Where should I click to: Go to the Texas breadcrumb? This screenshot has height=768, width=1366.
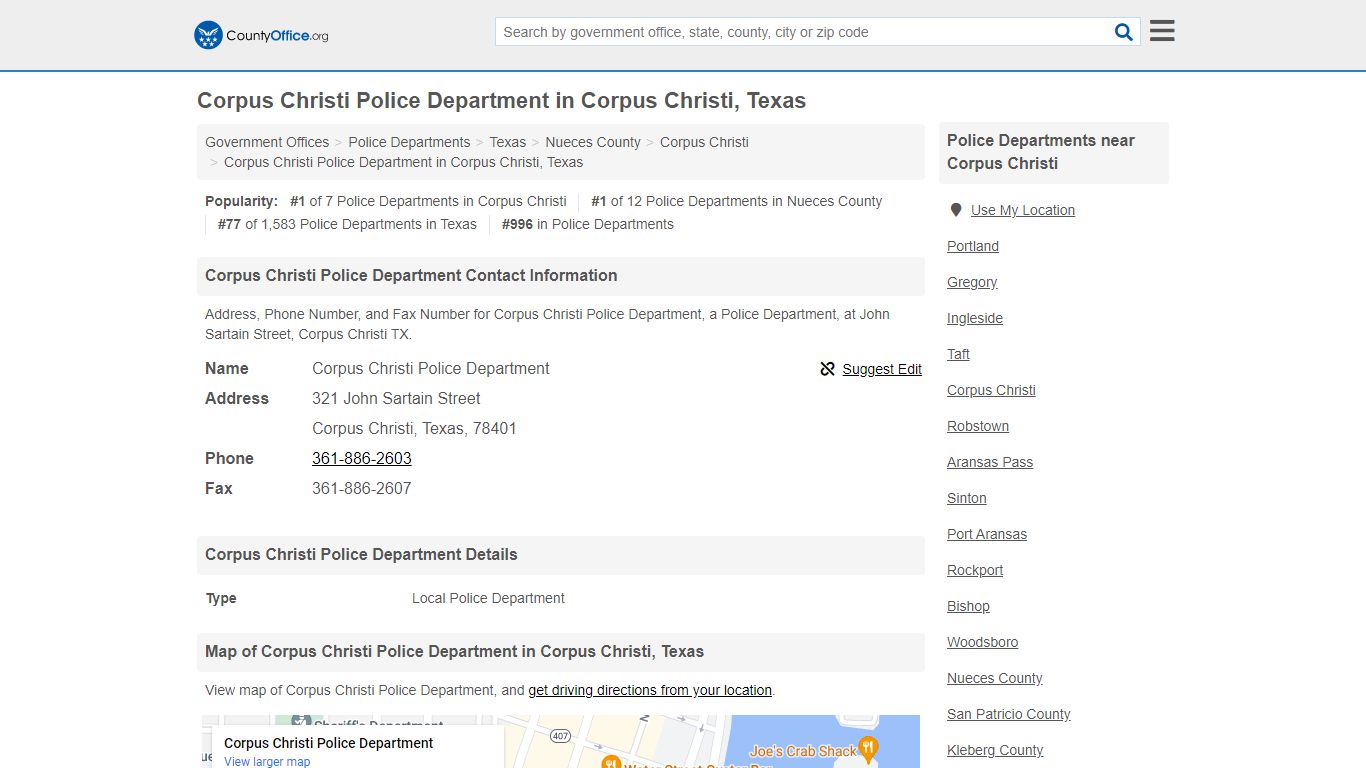(x=507, y=142)
